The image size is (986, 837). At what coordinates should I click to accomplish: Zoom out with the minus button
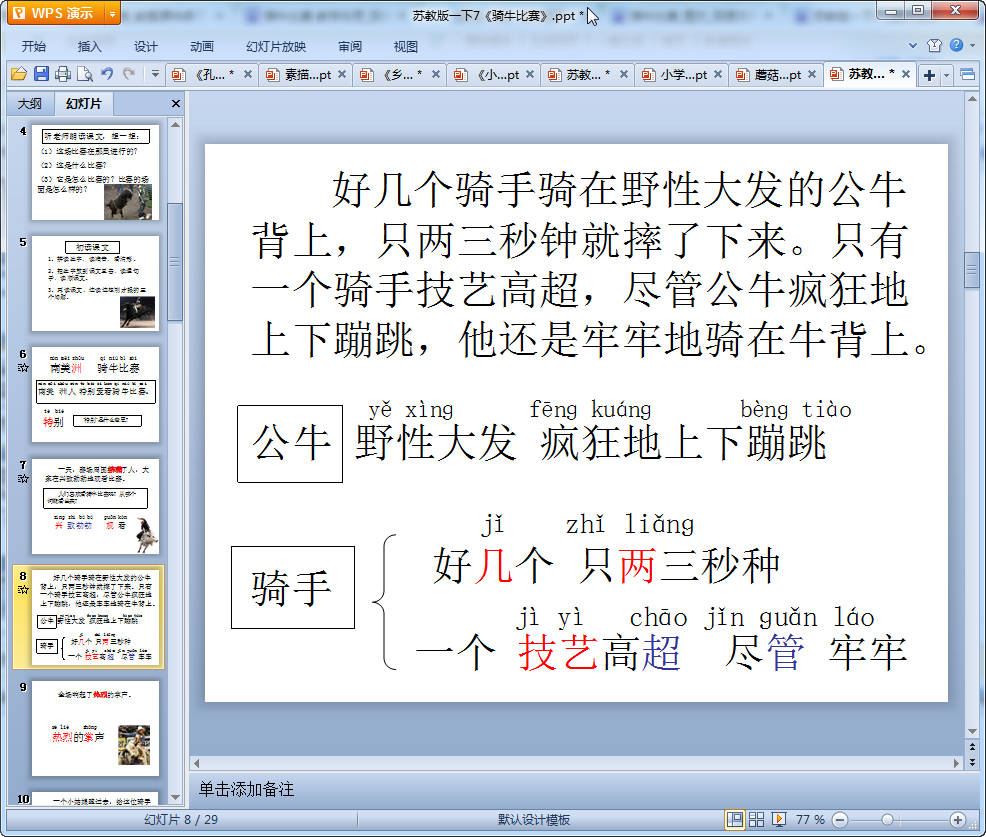(x=839, y=820)
